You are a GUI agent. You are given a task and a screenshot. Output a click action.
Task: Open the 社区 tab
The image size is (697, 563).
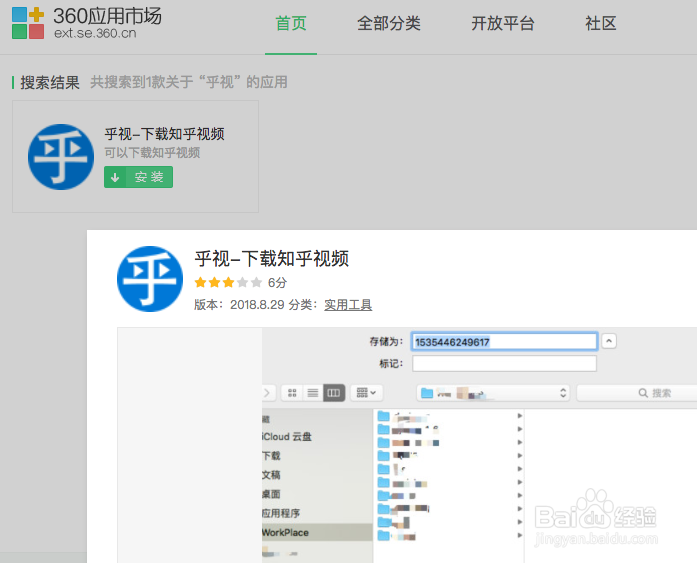(601, 24)
